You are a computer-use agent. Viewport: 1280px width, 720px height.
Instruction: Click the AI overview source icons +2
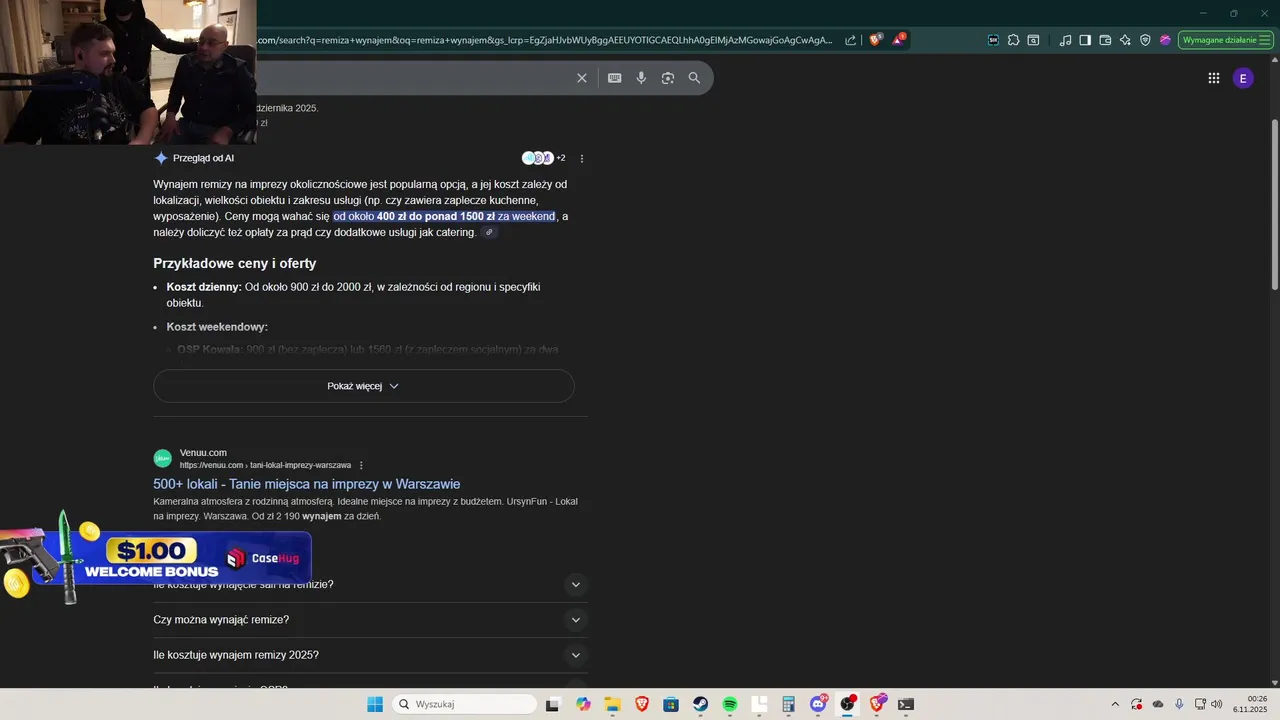coord(543,158)
